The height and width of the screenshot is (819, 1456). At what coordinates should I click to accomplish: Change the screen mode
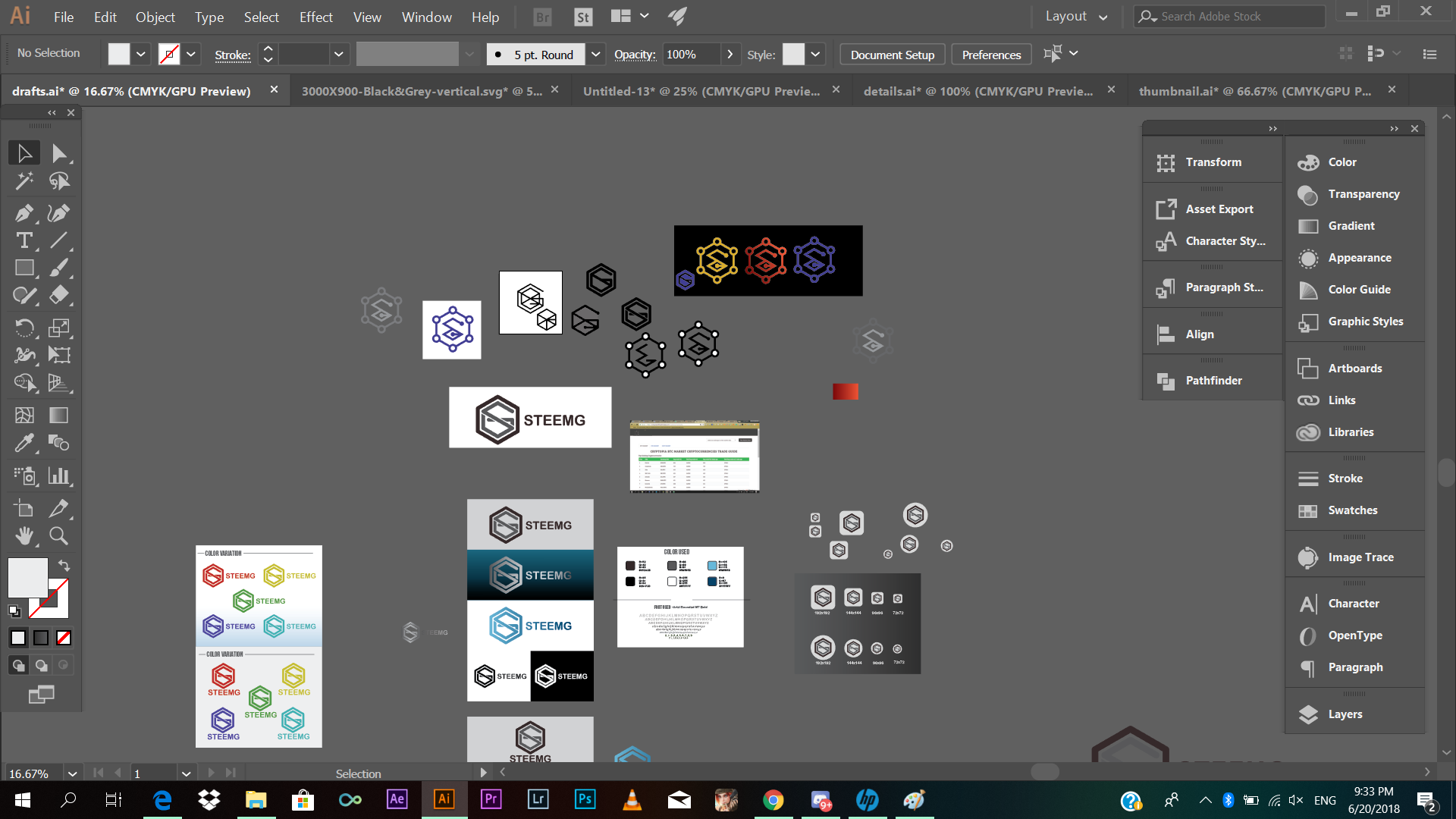click(x=41, y=694)
